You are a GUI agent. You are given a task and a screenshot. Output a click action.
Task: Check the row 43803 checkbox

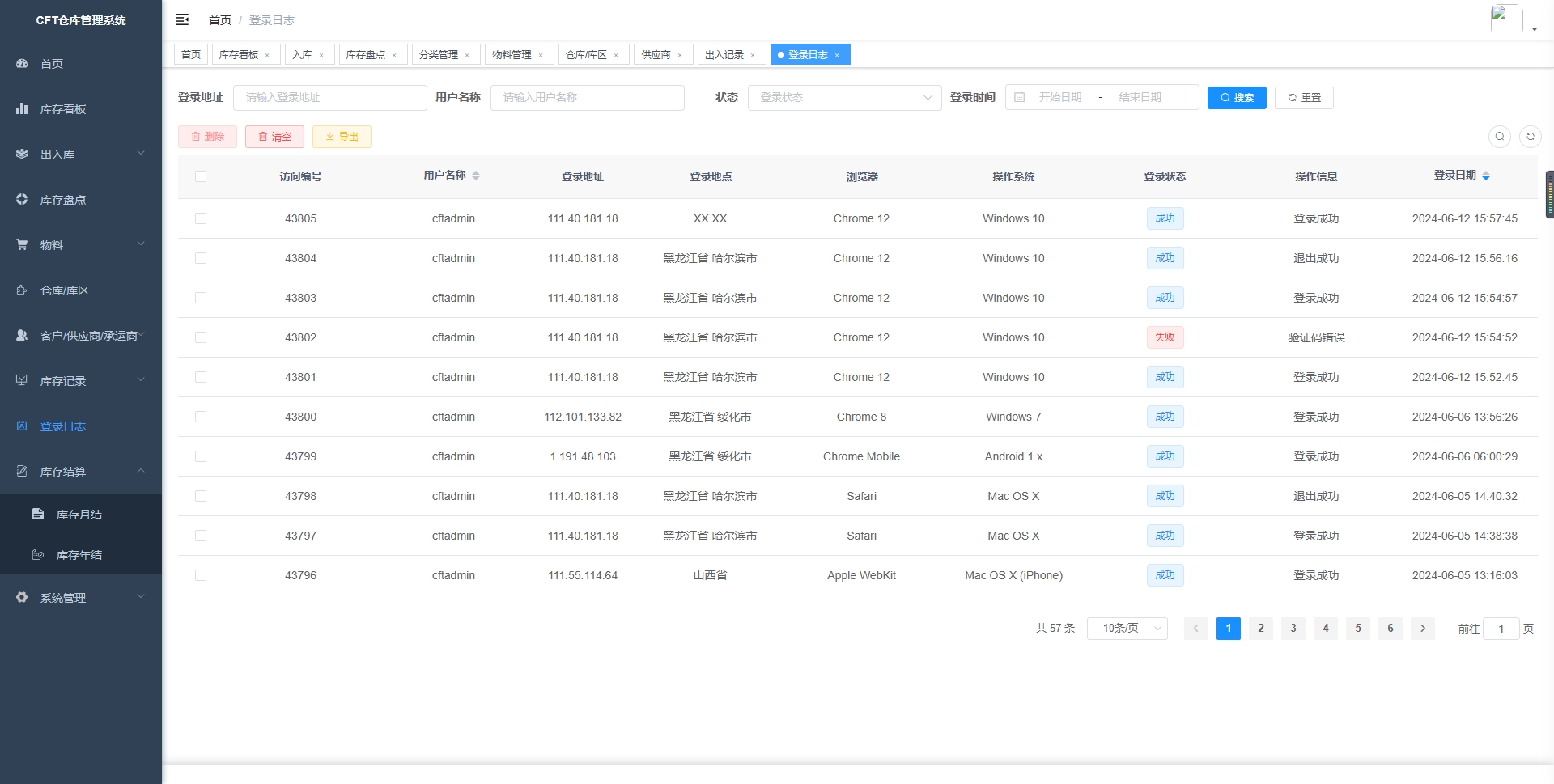(201, 298)
